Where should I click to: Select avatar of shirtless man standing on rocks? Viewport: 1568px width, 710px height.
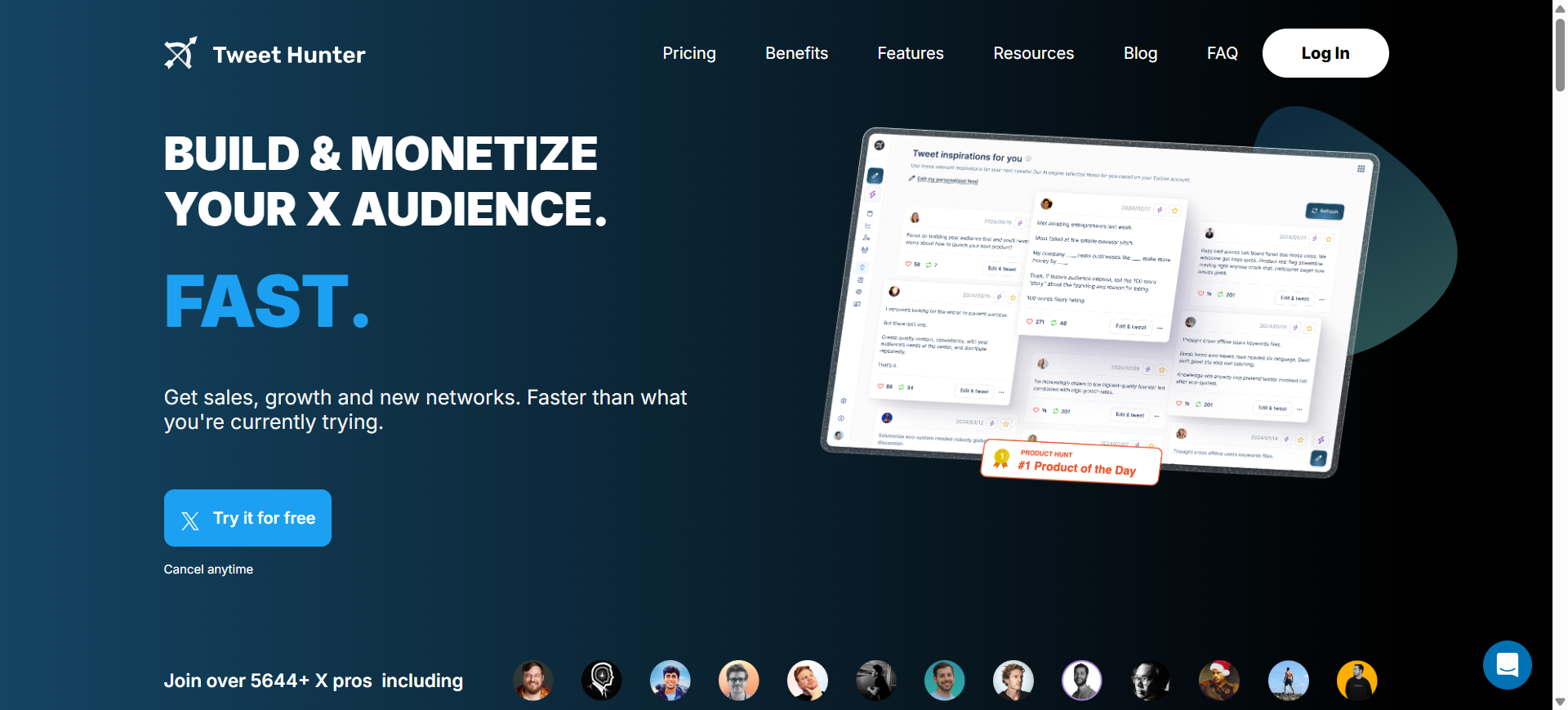(x=1288, y=681)
